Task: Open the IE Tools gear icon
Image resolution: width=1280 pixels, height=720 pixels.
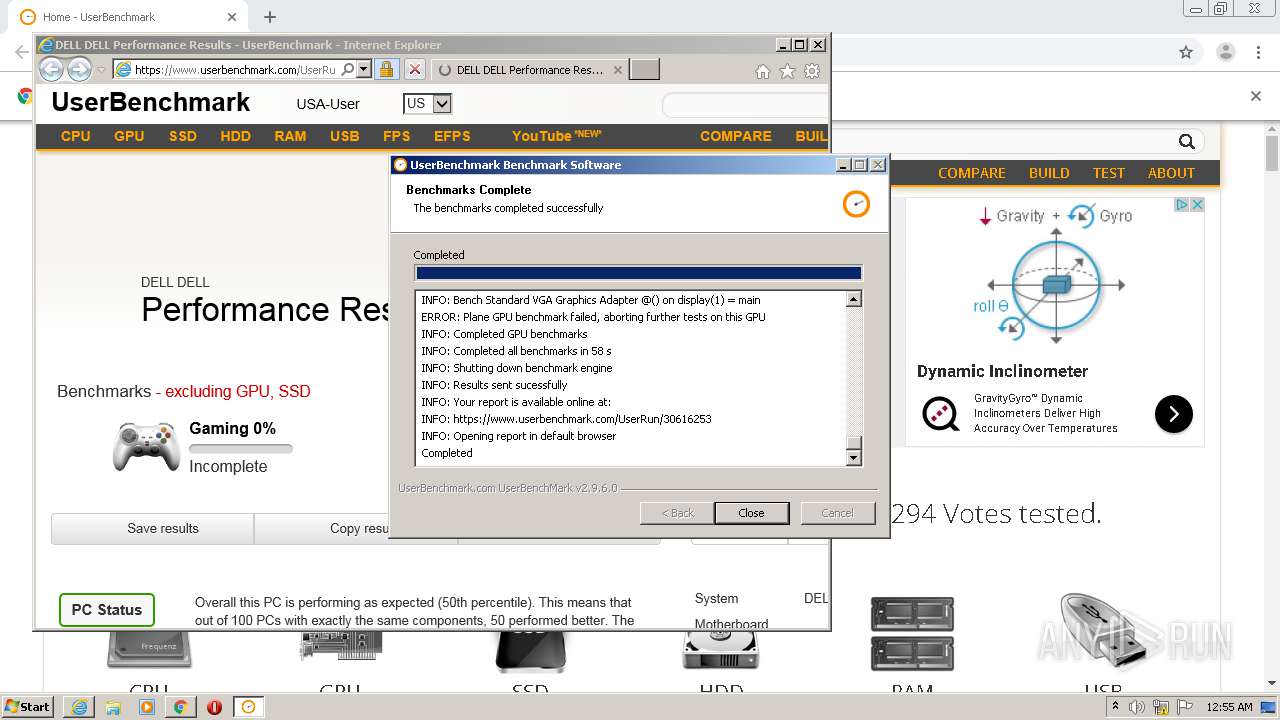Action: coord(812,71)
